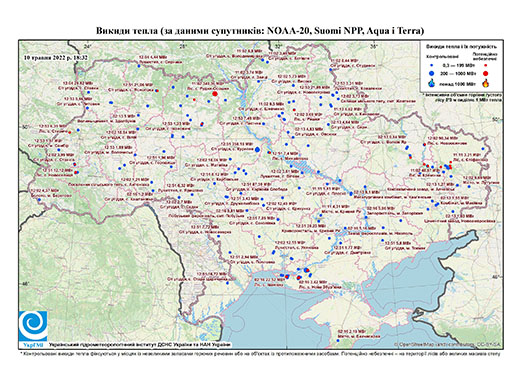The image size is (520, 368).
Task: Select the large red heat marker near Kyiv region
Action: pos(215,94)
